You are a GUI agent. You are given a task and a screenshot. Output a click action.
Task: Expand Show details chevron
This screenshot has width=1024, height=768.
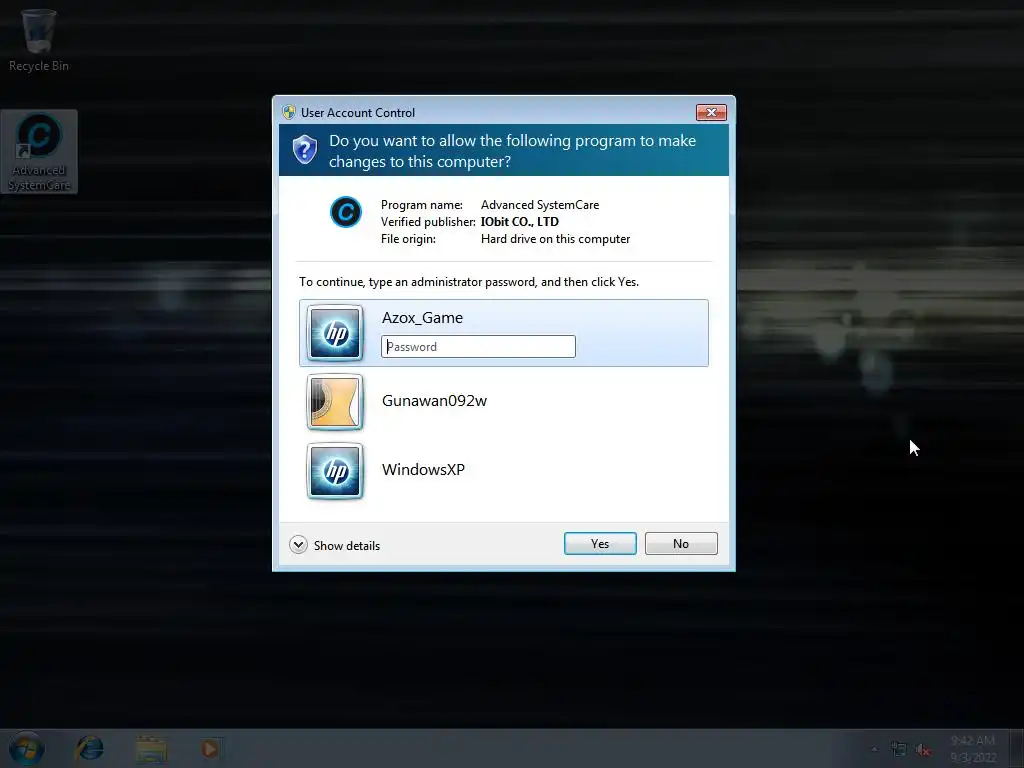[x=298, y=545]
